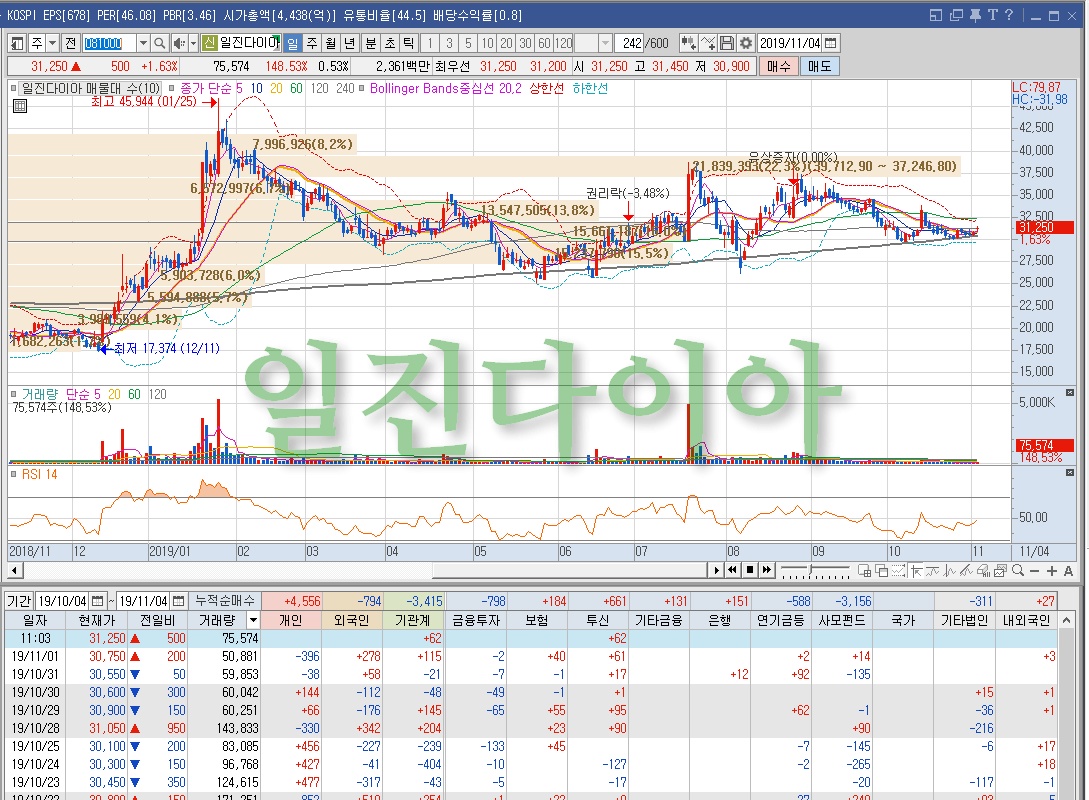Select the 년 (yearly) period toggle
Image resolution: width=1089 pixels, height=800 pixels.
(350, 43)
